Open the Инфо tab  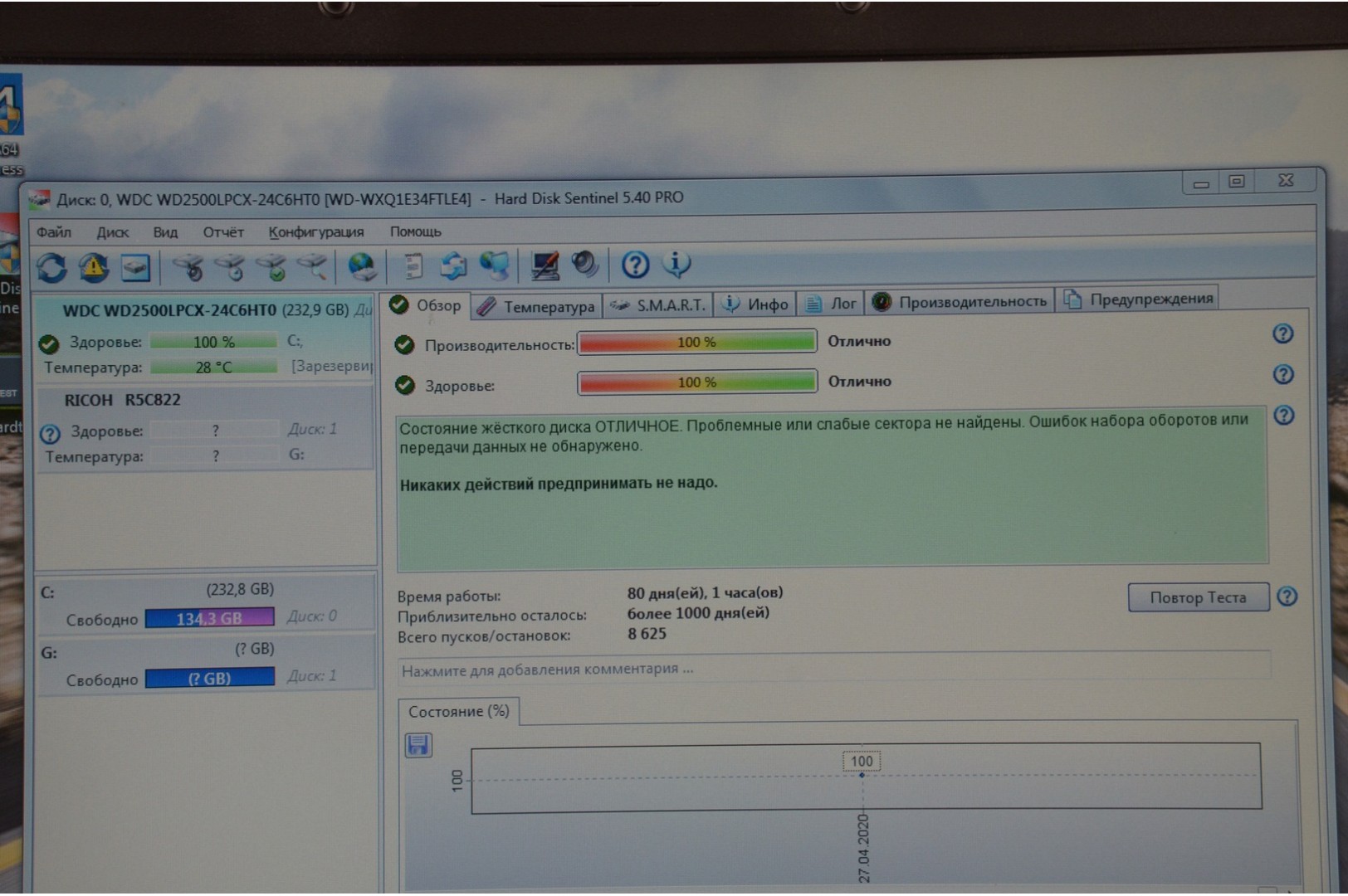pyautogui.click(x=755, y=304)
